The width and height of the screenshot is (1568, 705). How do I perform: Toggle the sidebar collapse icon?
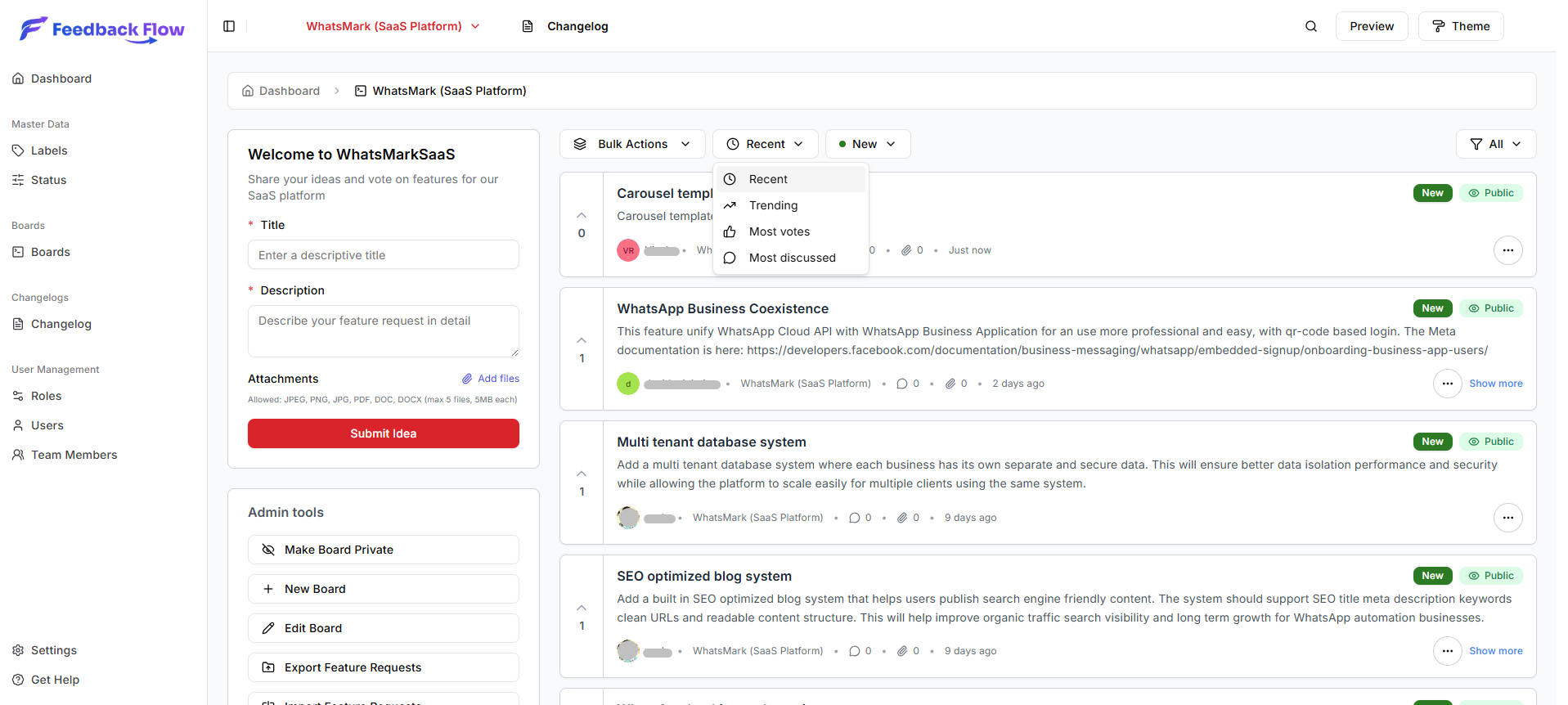click(229, 26)
